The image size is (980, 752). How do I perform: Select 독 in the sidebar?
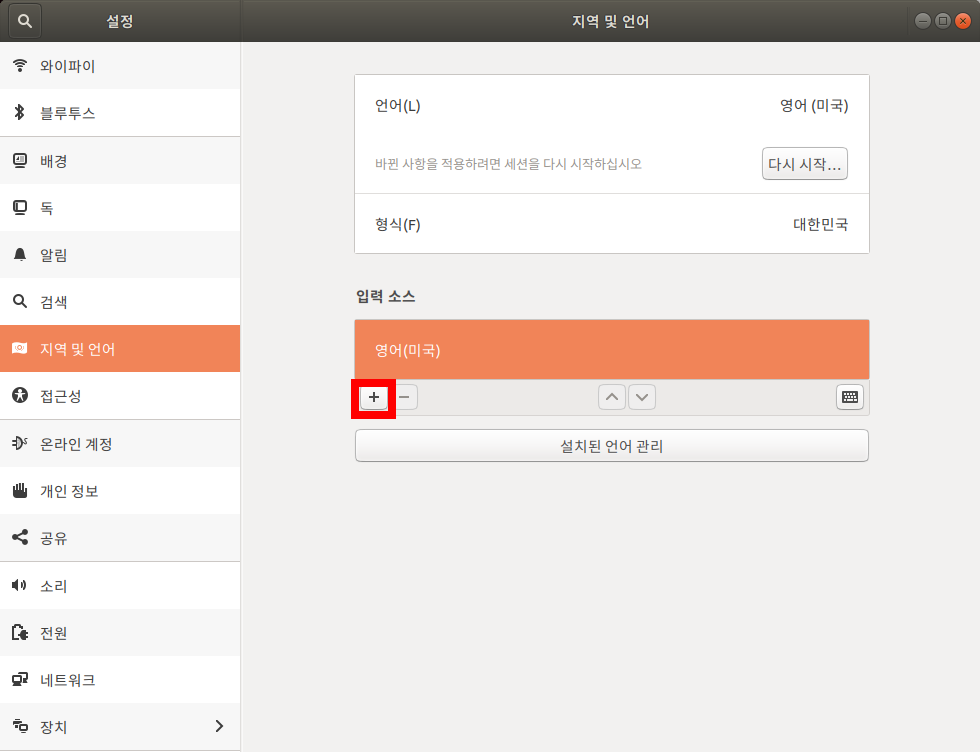tap(120, 208)
